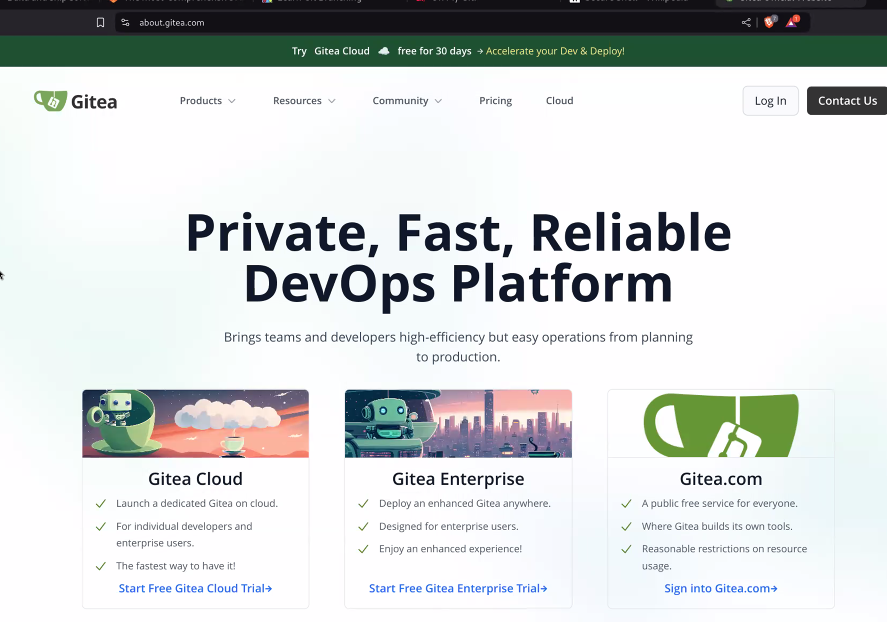
Task: Click the Log In button
Action: (770, 101)
